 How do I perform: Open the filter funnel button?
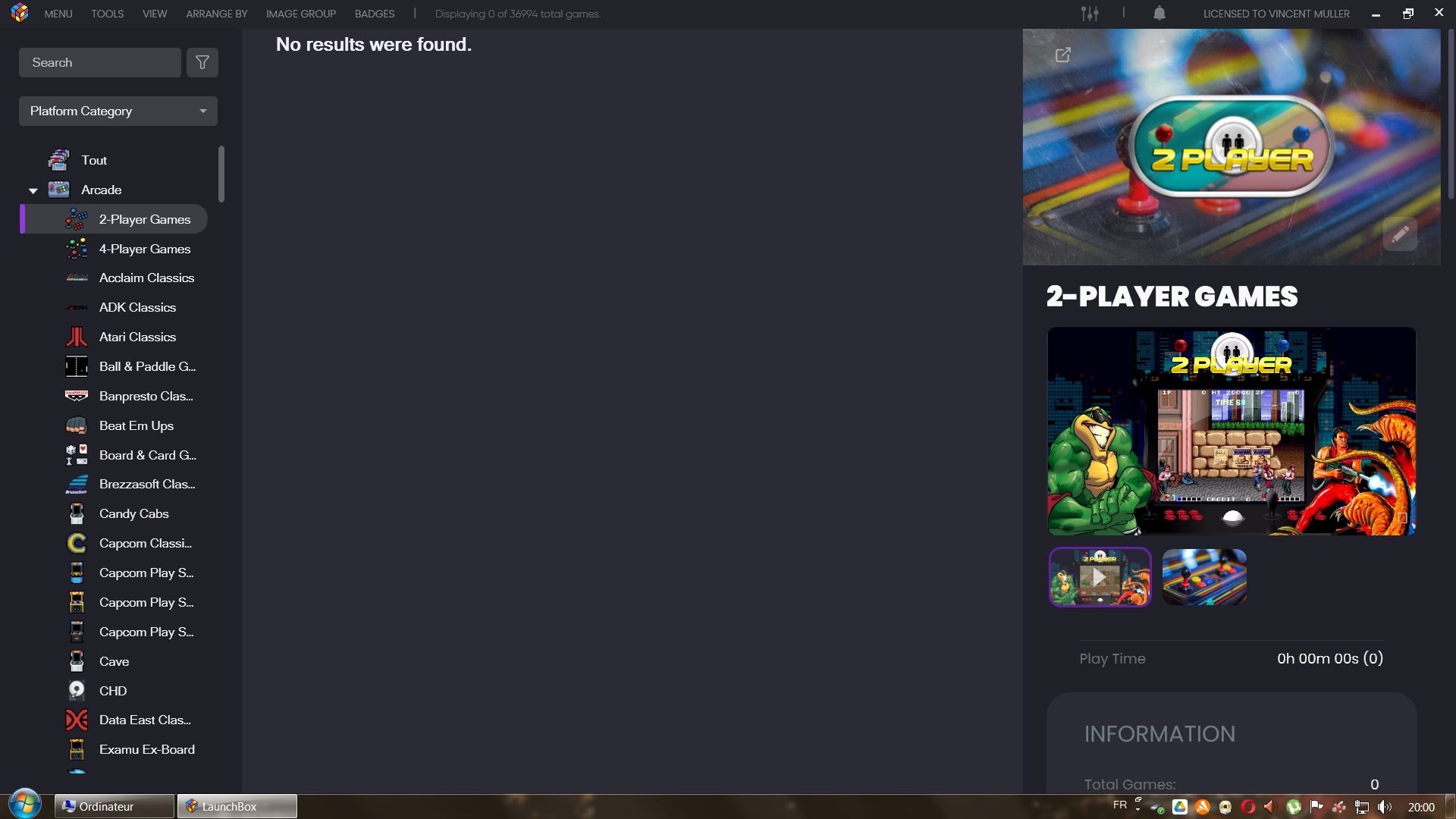202,62
